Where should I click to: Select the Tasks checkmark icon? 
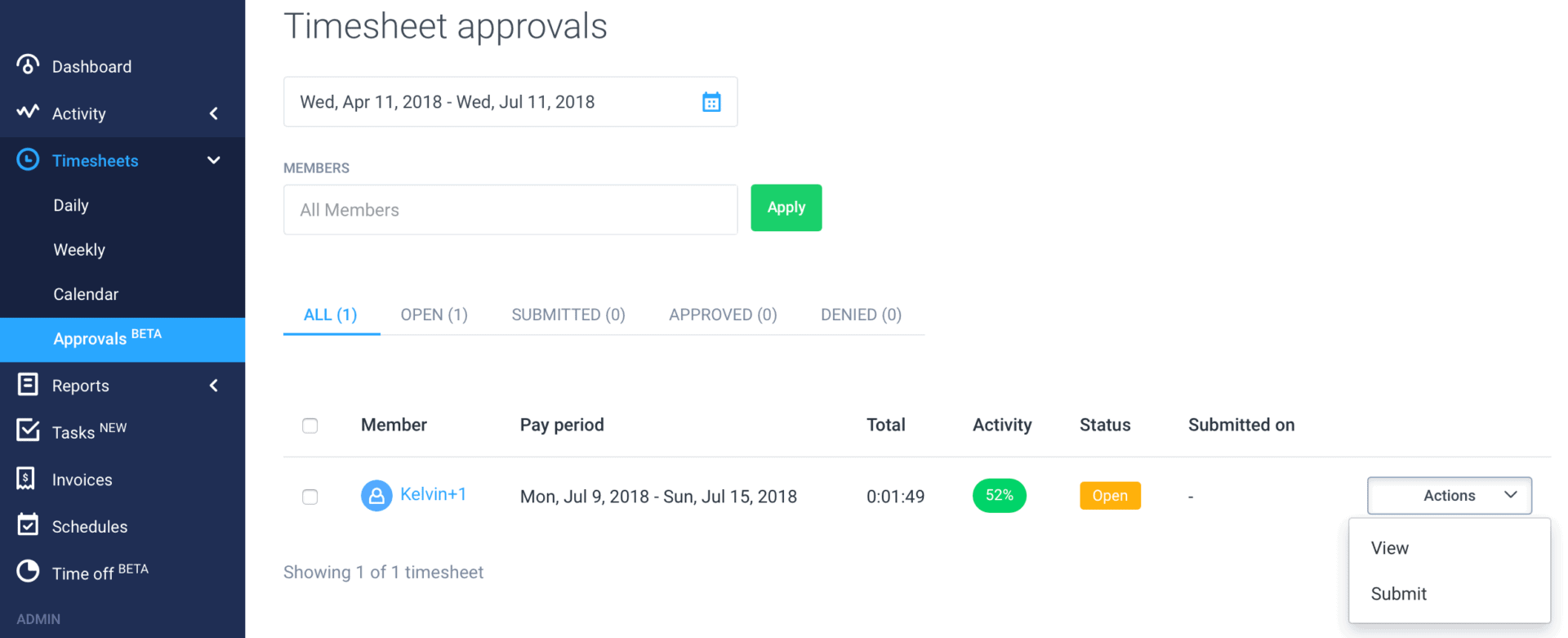27,431
